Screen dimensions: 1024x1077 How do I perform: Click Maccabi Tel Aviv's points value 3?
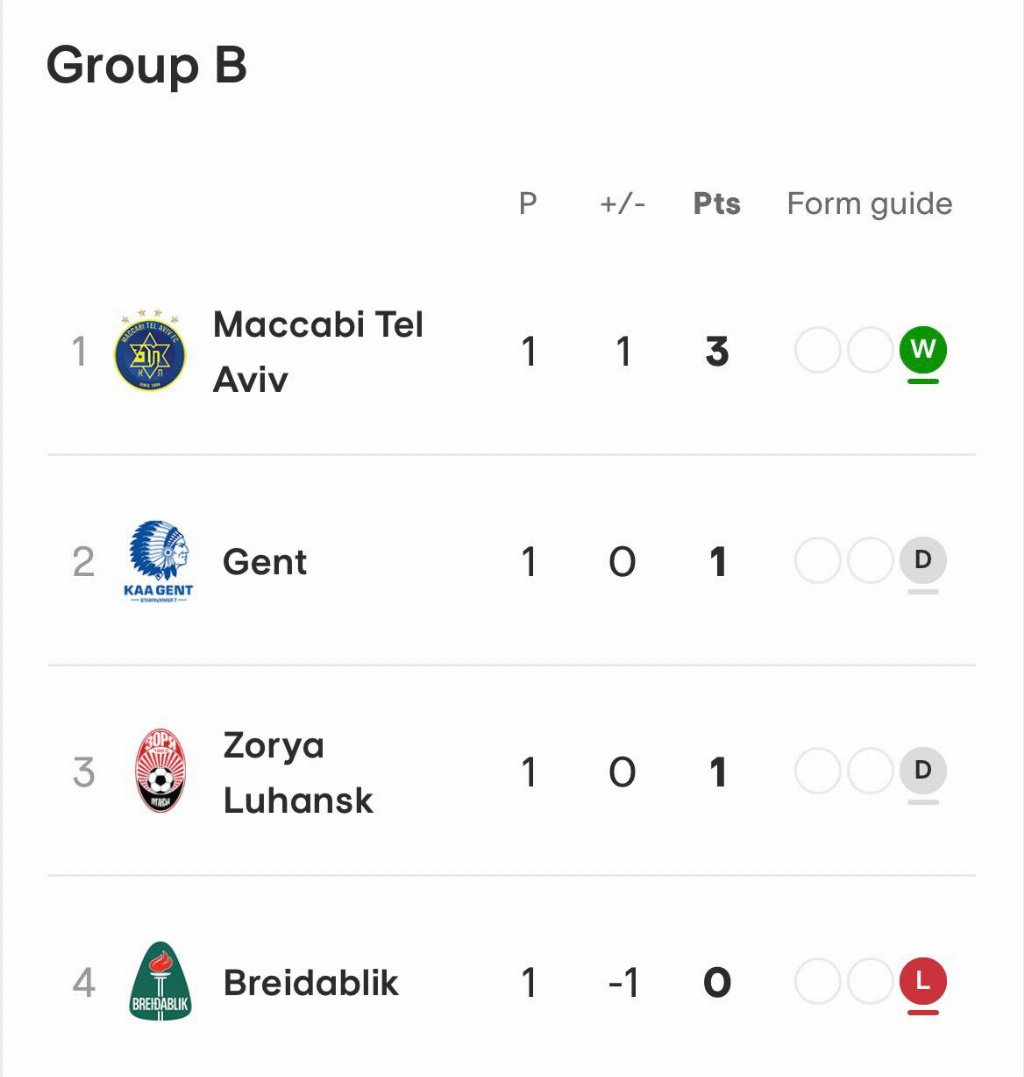point(717,352)
